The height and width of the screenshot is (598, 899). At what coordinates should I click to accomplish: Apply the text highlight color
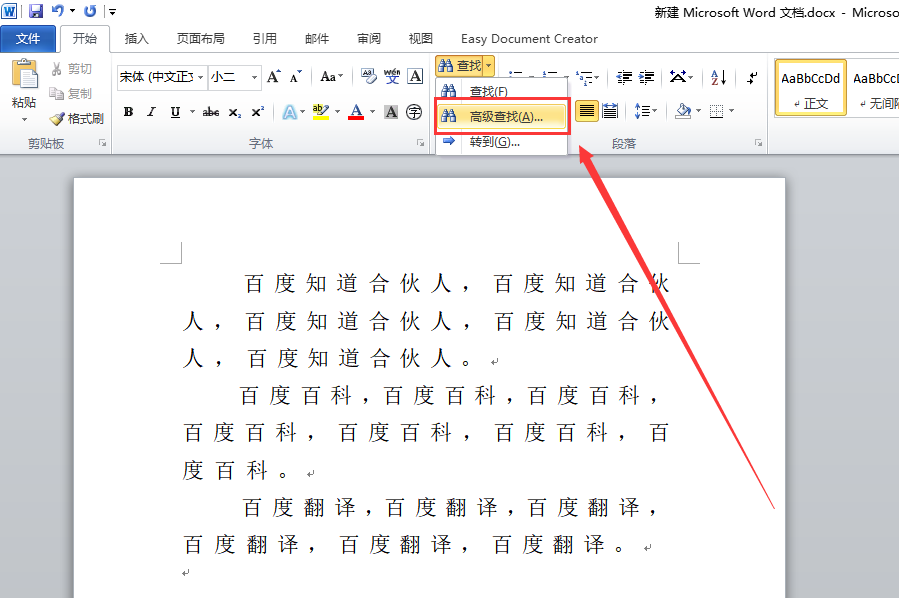click(321, 112)
